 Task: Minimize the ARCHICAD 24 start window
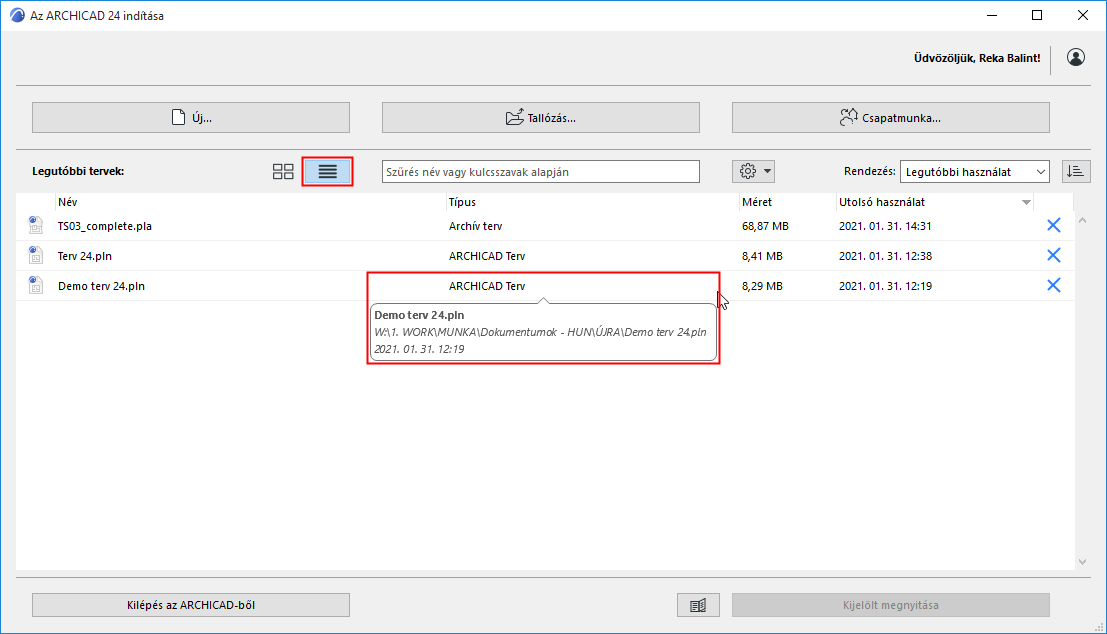992,16
